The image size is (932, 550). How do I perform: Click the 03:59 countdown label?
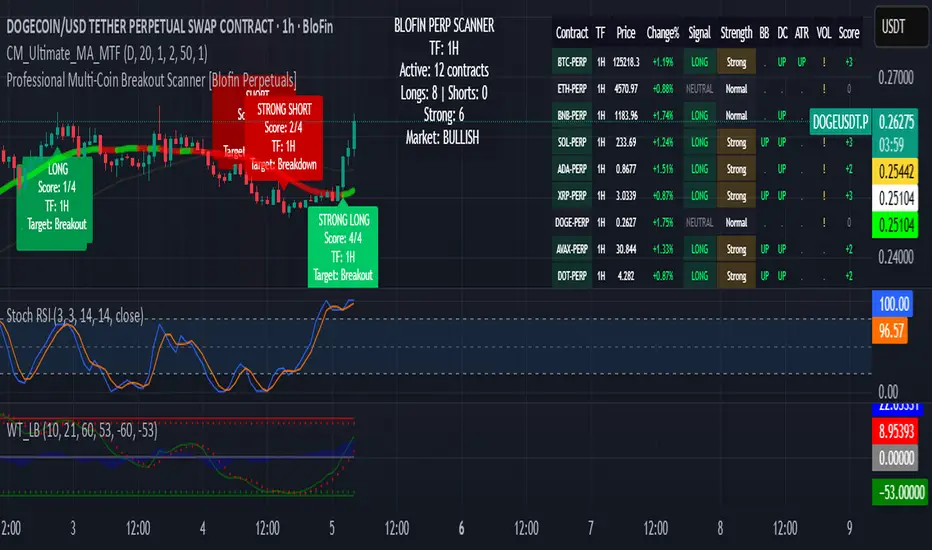(891, 145)
